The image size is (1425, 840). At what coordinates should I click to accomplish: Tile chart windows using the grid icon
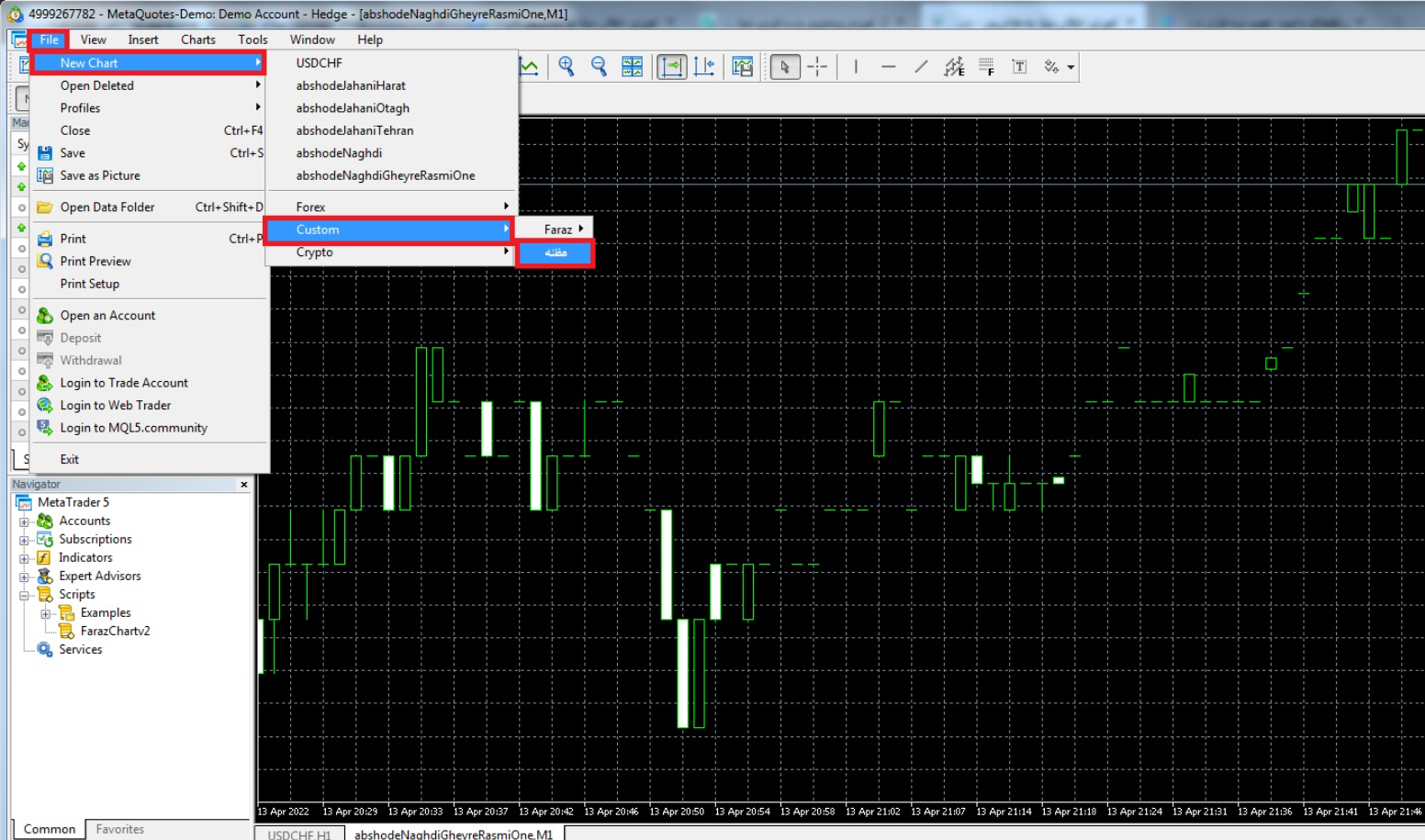(633, 66)
